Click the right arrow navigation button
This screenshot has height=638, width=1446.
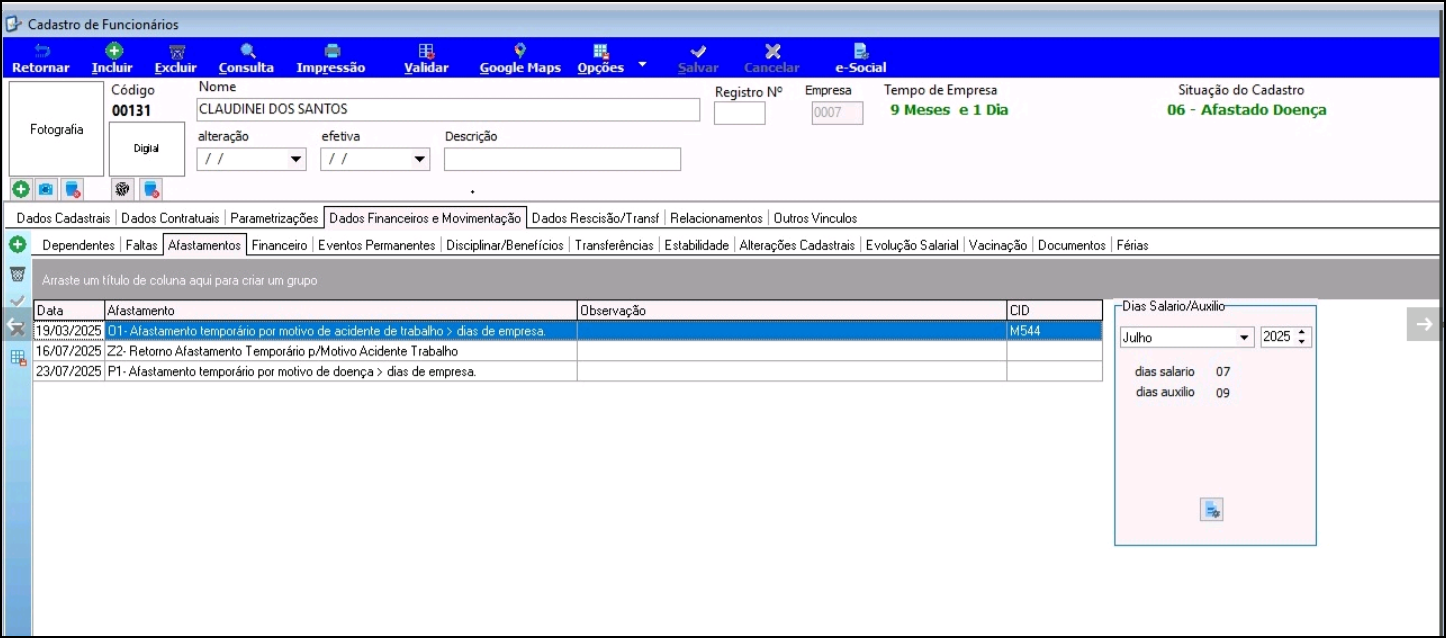[x=1425, y=323]
